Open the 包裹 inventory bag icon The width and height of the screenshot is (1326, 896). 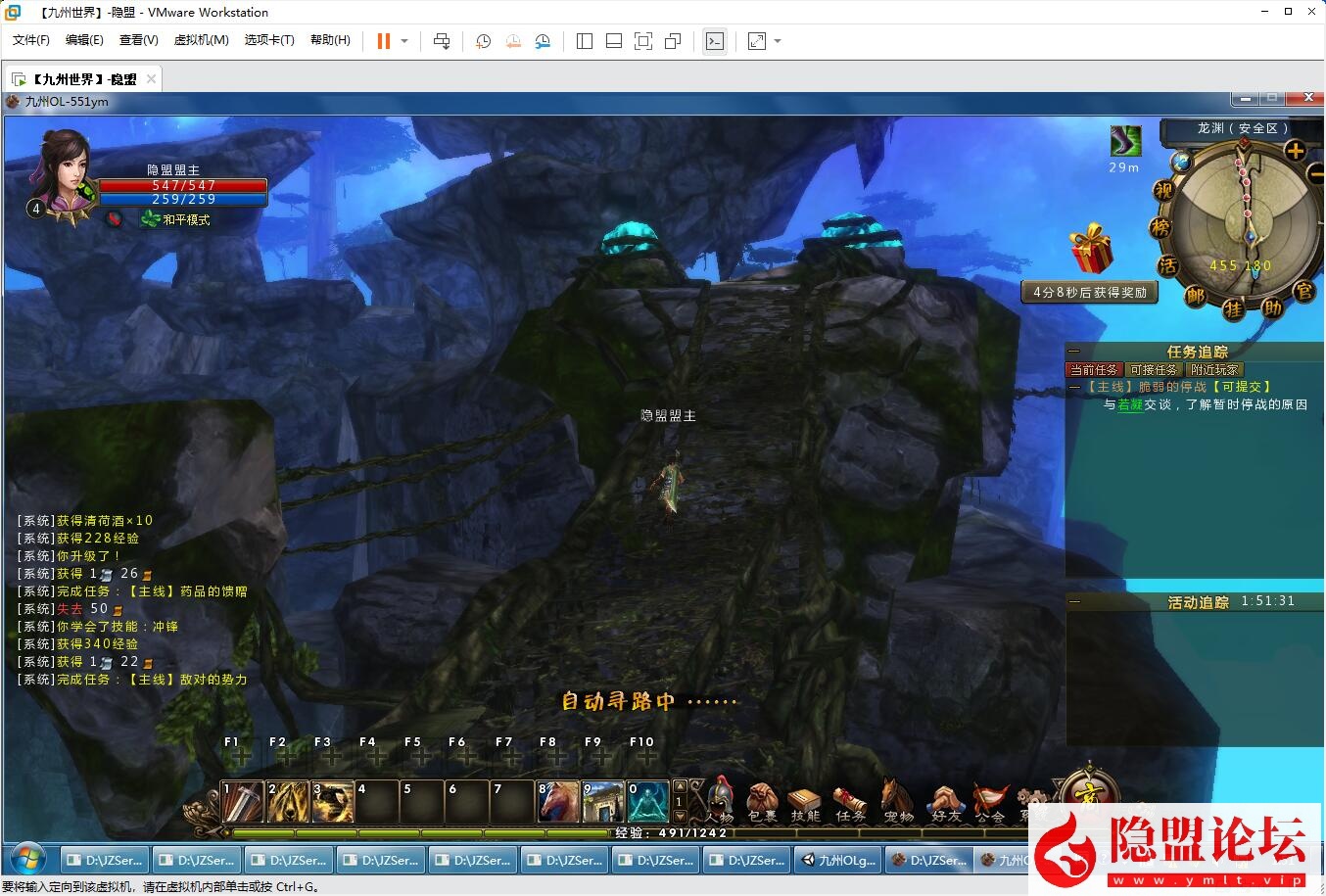pyautogui.click(x=762, y=799)
